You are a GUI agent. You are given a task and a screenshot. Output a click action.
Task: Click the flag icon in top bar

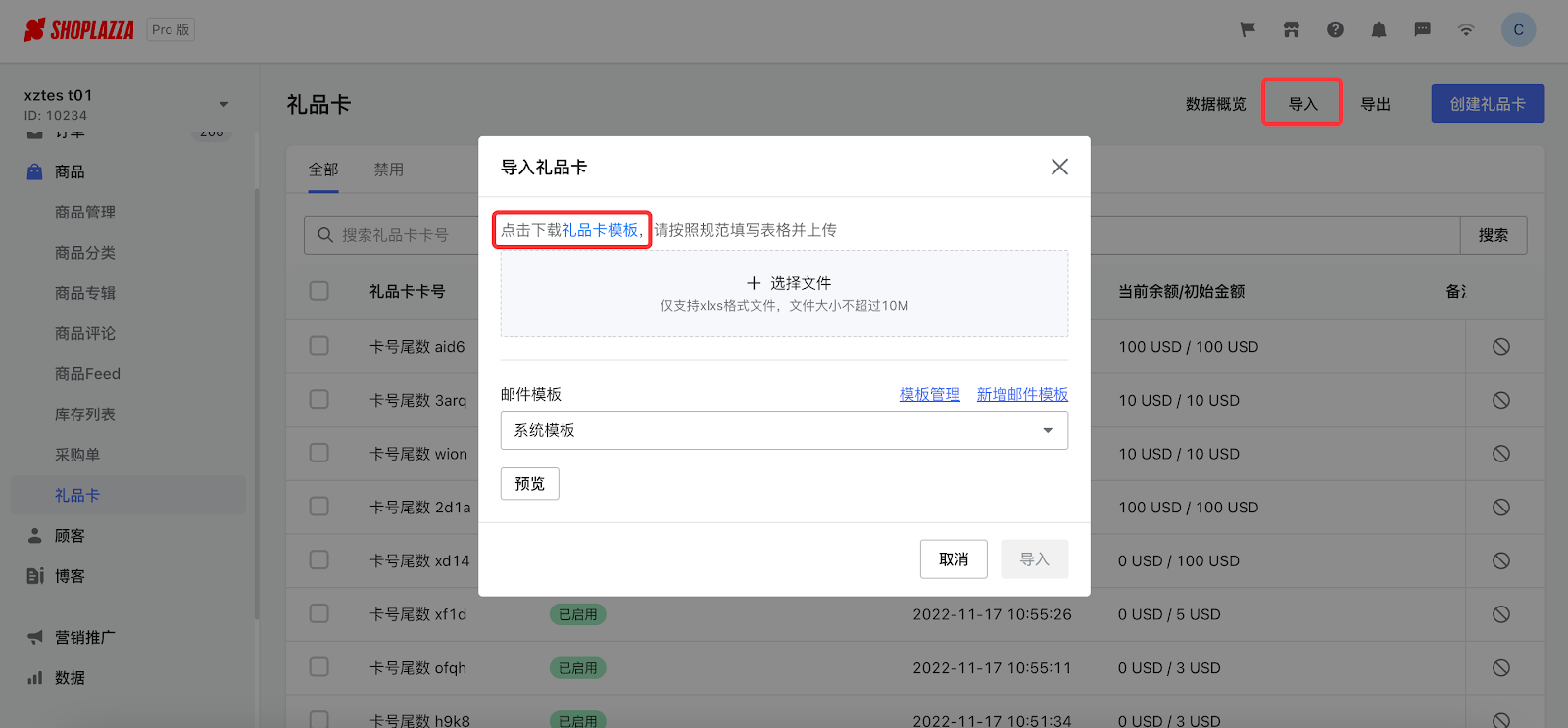click(x=1248, y=29)
